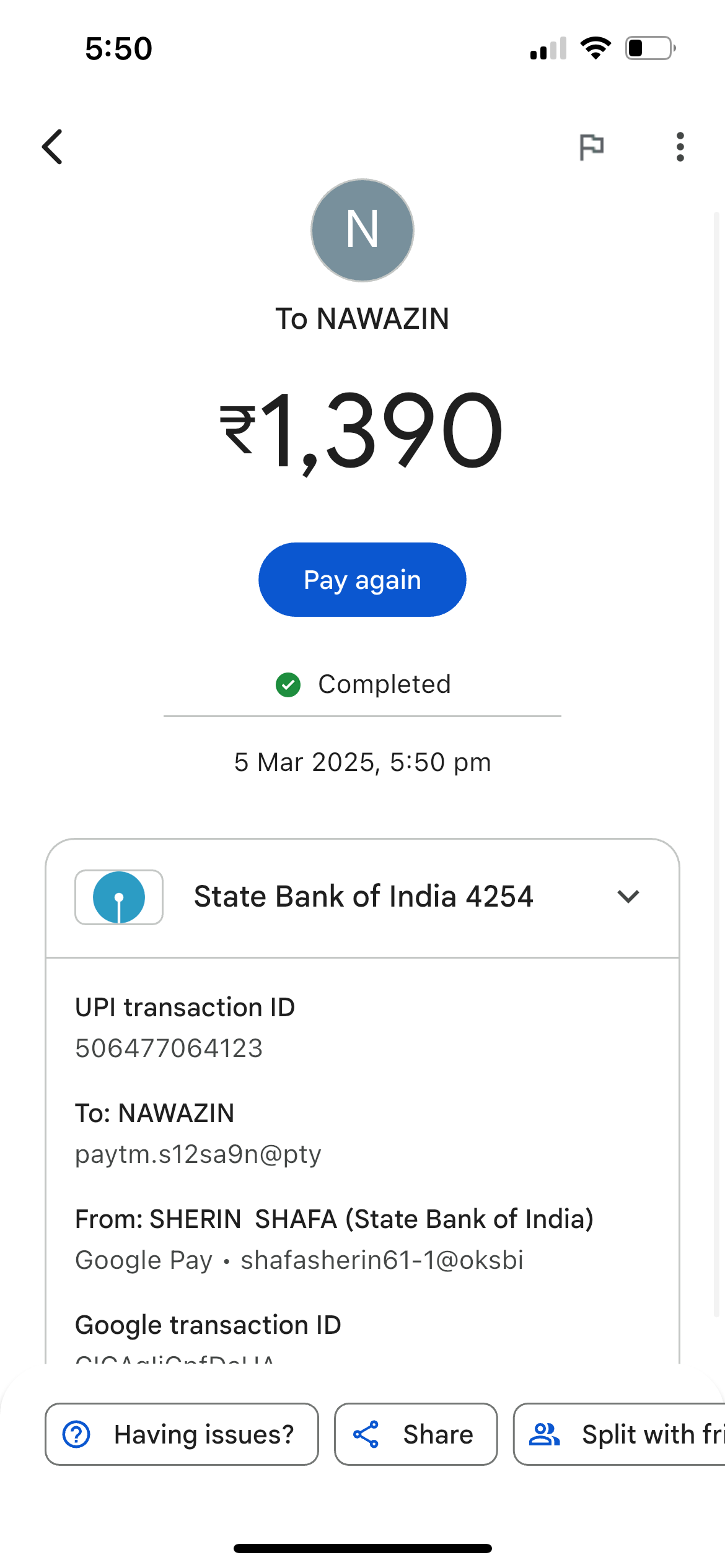Tap the share icon in Share button
Image resolution: width=725 pixels, height=1568 pixels.
click(366, 1434)
